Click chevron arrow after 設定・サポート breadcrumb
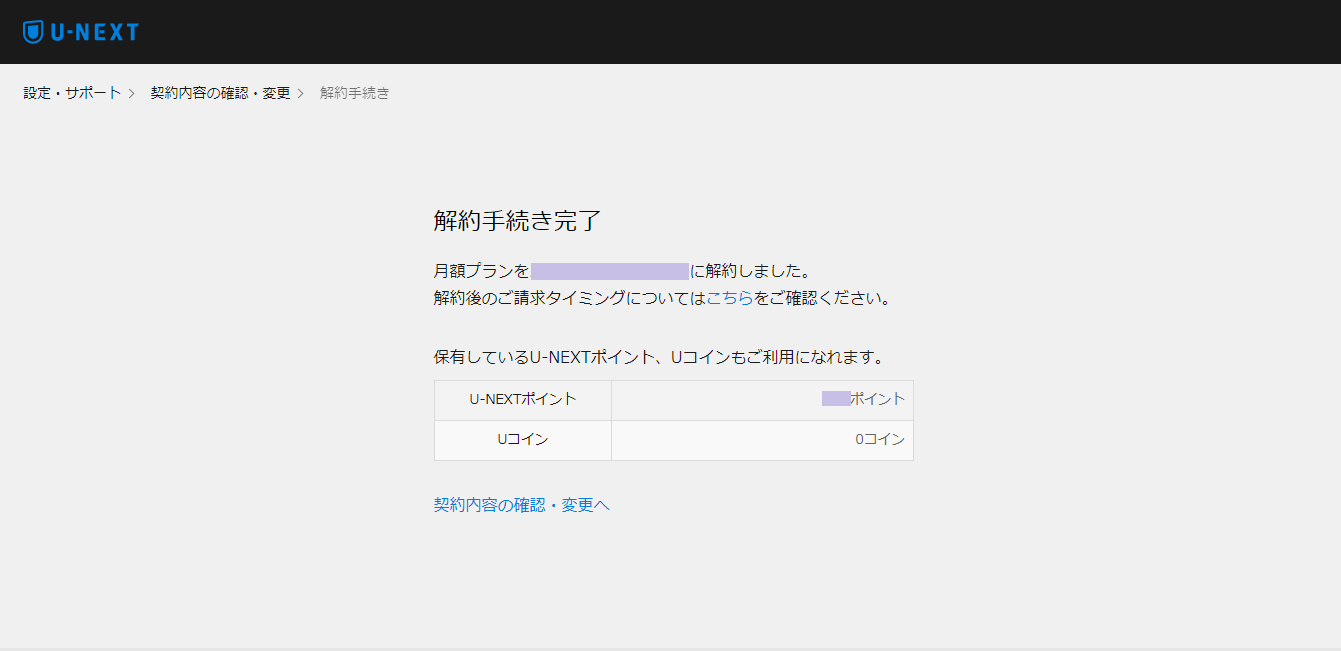Image resolution: width=1341 pixels, height=651 pixels. (x=131, y=93)
